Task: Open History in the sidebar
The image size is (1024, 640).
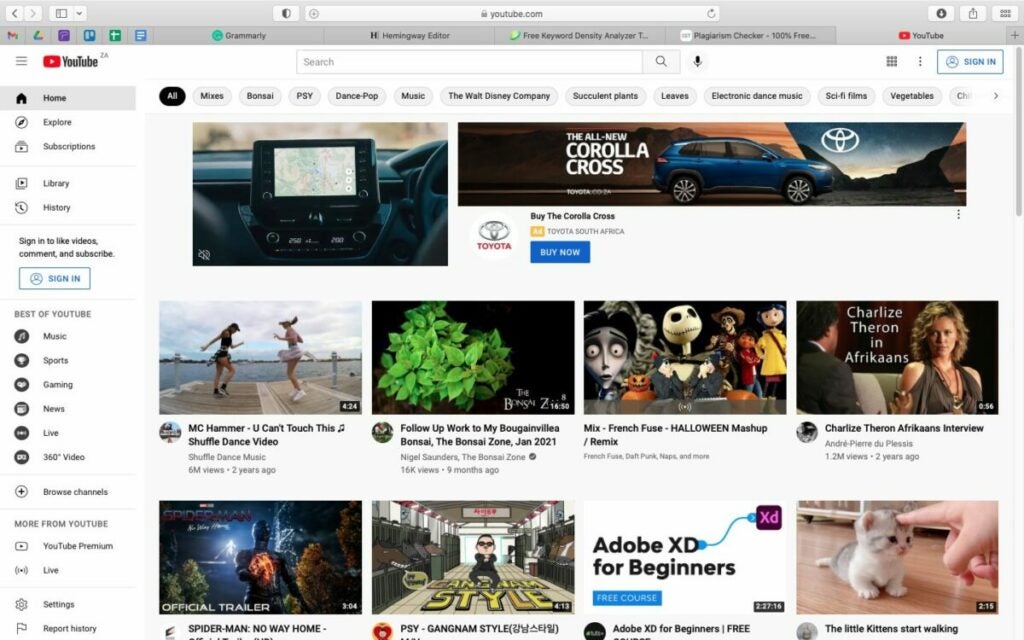Action: tap(68, 208)
